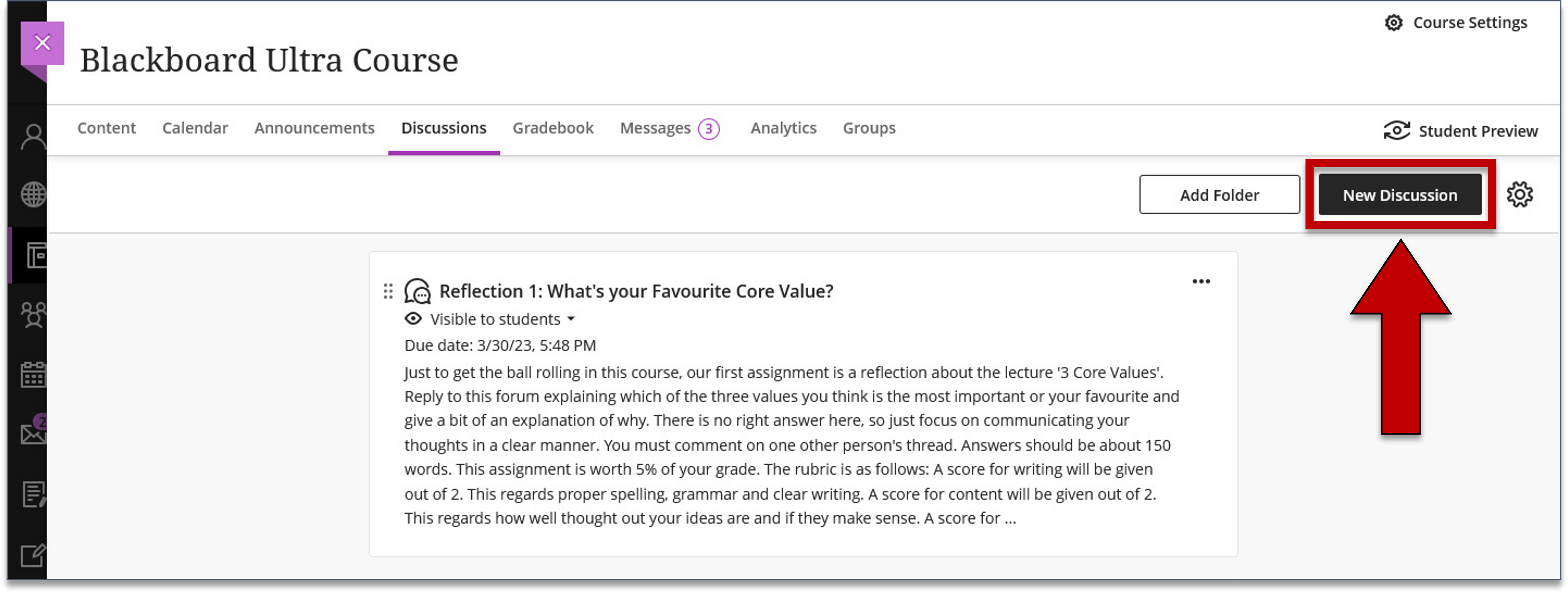Screen dimensions: 1568x593
Task: Open the profile icon in the sidebar
Action: (x=34, y=137)
